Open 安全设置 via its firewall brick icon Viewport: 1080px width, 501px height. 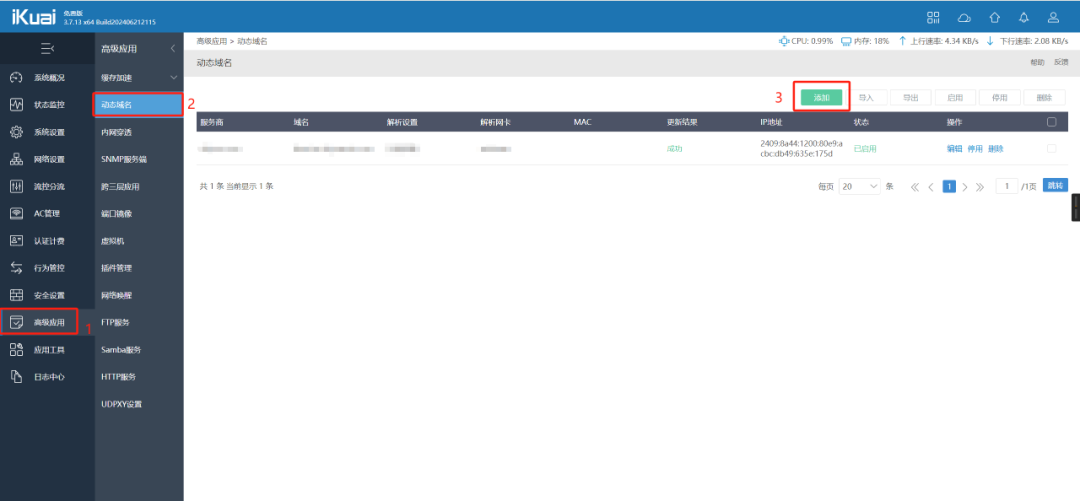(x=17, y=295)
